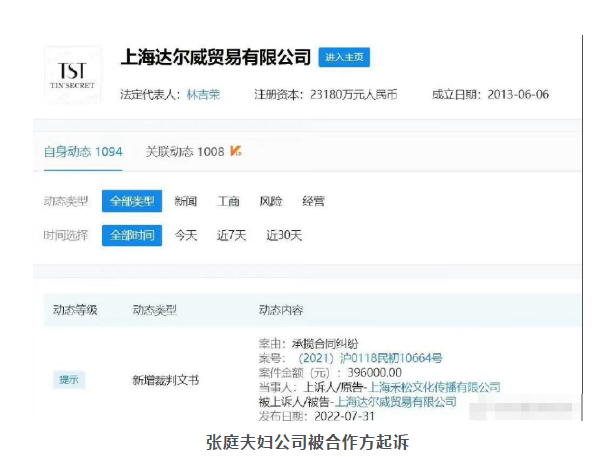
Task: Click the TST Tin'Secret company logo
Action: coord(72,75)
